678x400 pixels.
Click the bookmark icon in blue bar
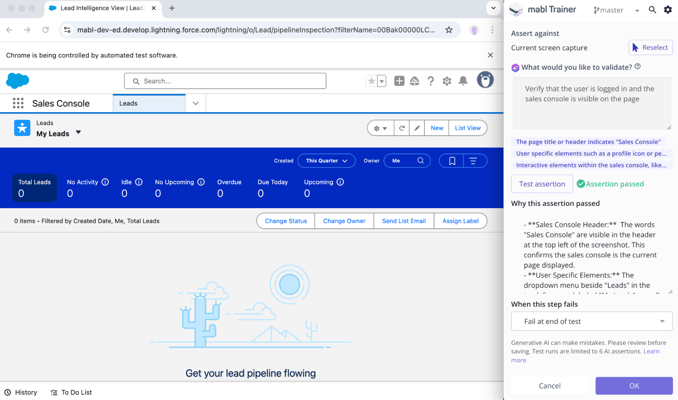click(x=451, y=161)
